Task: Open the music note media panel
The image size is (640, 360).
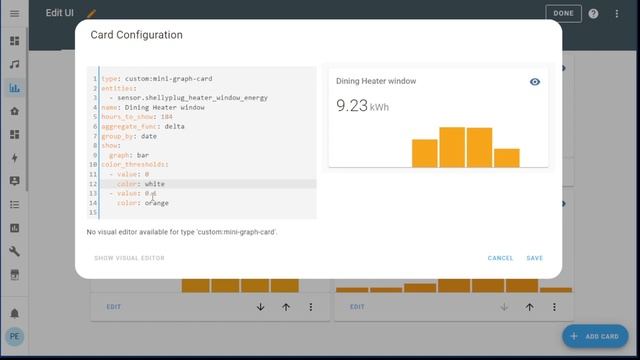Action: pos(14,64)
